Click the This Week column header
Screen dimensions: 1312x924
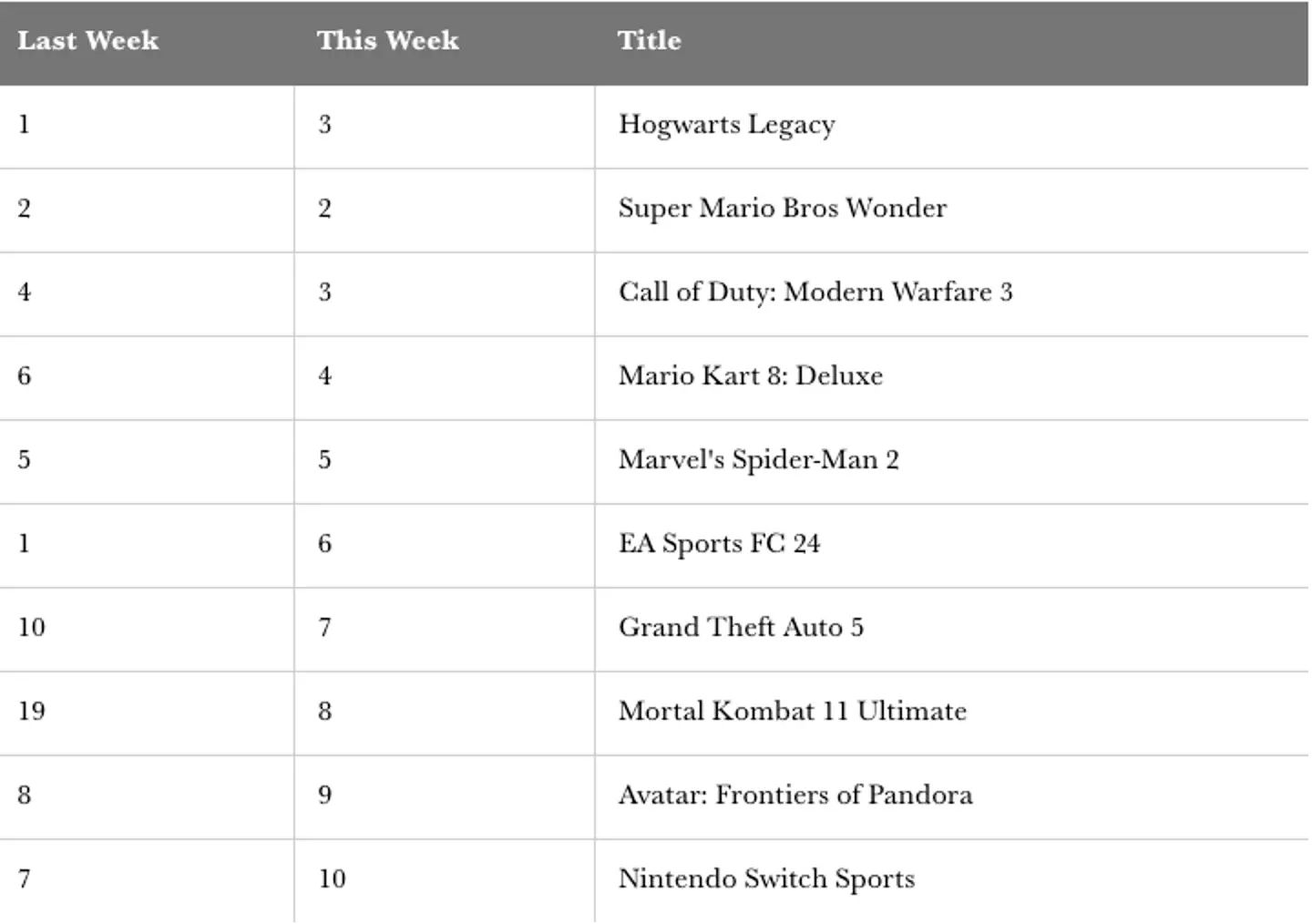pyautogui.click(x=387, y=41)
